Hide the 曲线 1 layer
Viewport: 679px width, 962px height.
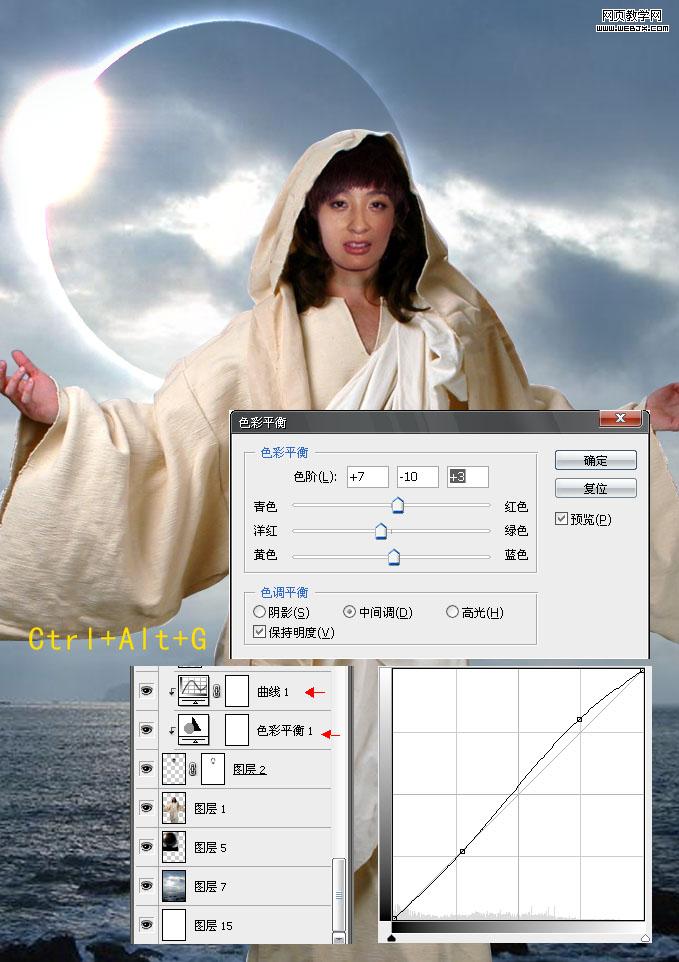coord(146,691)
